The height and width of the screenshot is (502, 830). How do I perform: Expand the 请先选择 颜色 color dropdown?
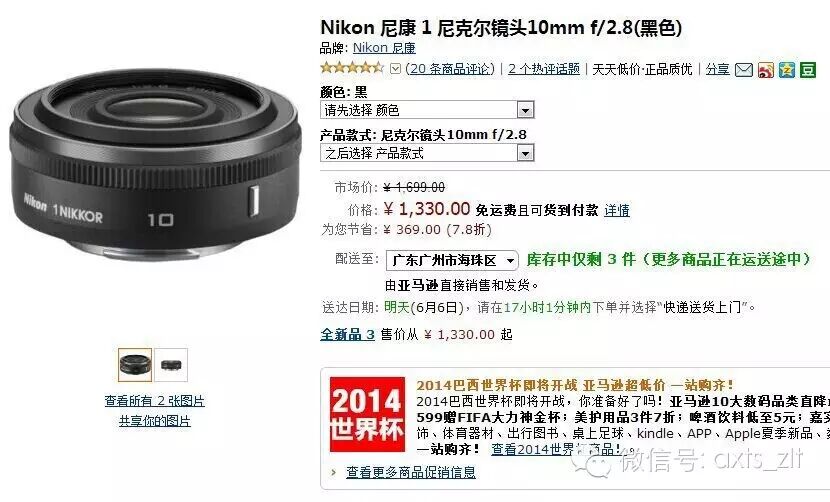coord(427,110)
